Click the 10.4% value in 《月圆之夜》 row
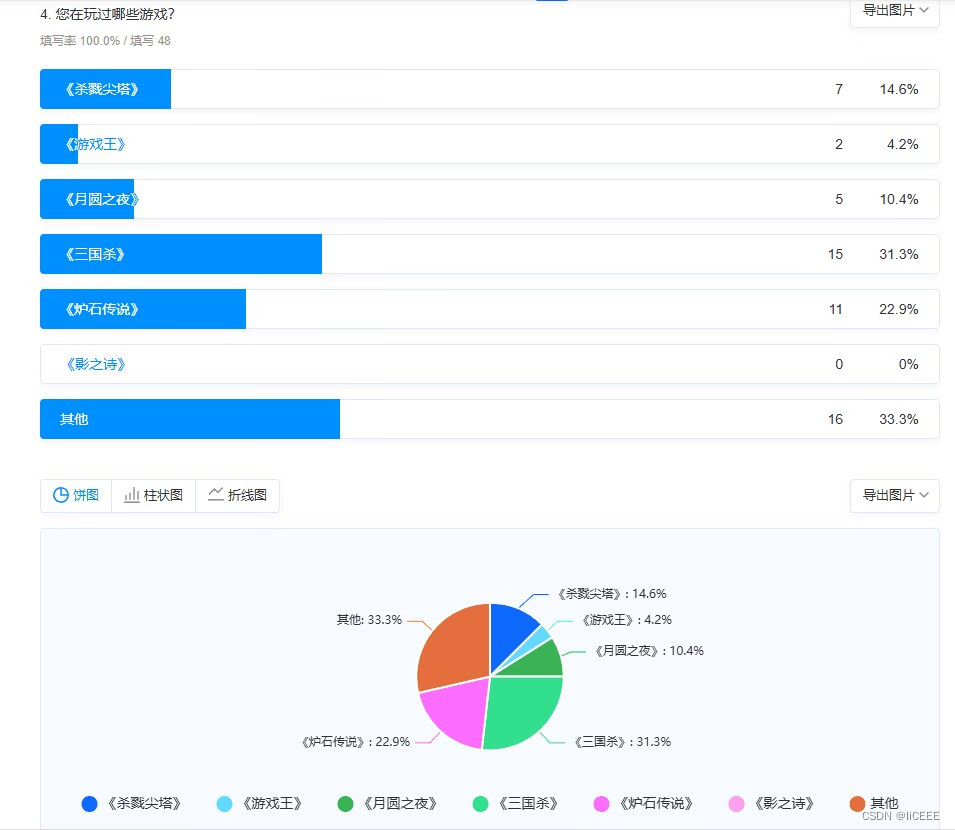The image size is (955, 830). coord(899,199)
